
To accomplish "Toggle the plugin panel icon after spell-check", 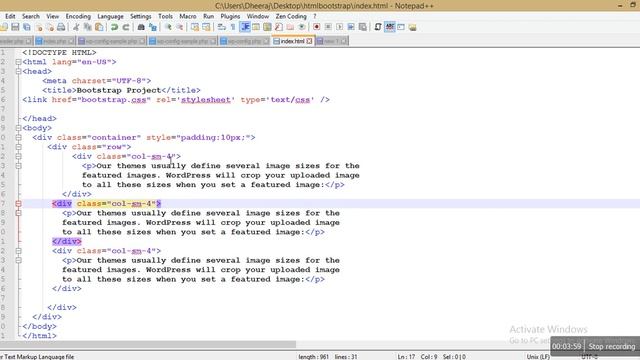I will (401, 27).
